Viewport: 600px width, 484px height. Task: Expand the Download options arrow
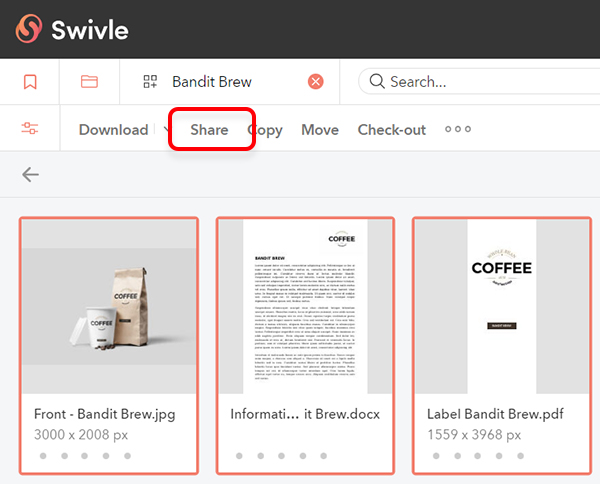click(166, 129)
